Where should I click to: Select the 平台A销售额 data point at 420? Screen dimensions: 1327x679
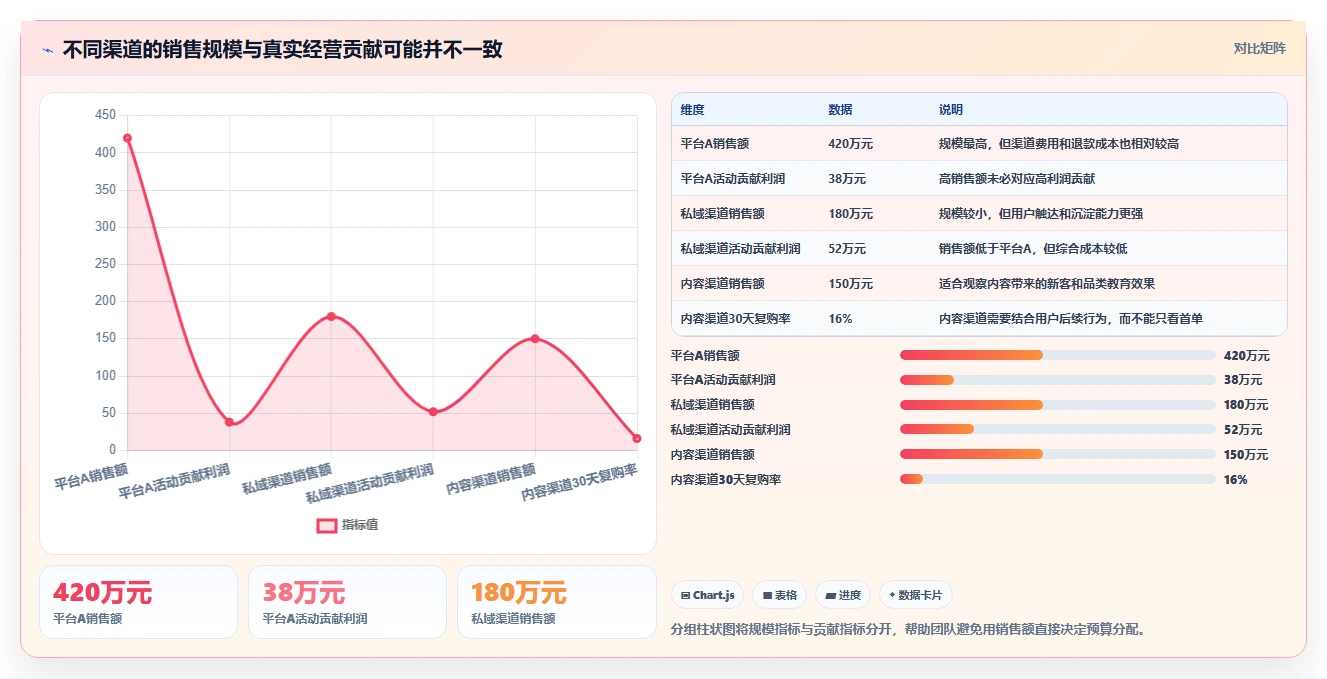coord(127,138)
